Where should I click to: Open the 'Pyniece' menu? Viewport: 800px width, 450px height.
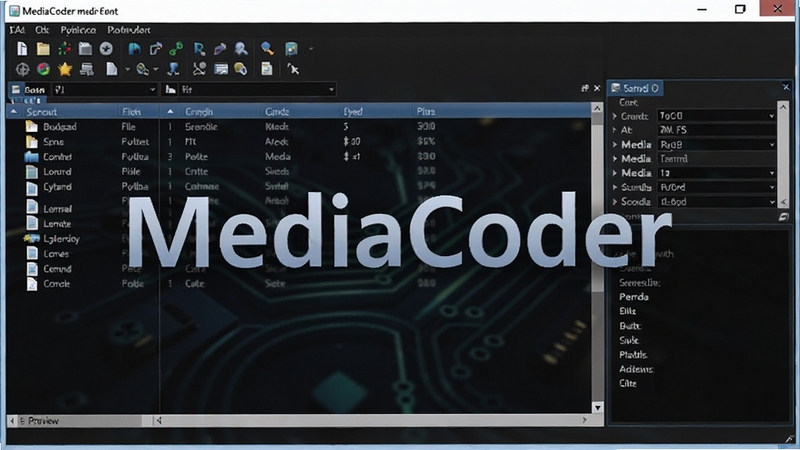pyautogui.click(x=78, y=30)
